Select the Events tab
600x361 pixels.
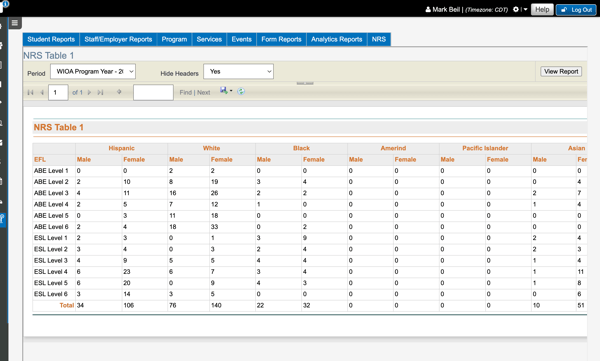tap(241, 39)
